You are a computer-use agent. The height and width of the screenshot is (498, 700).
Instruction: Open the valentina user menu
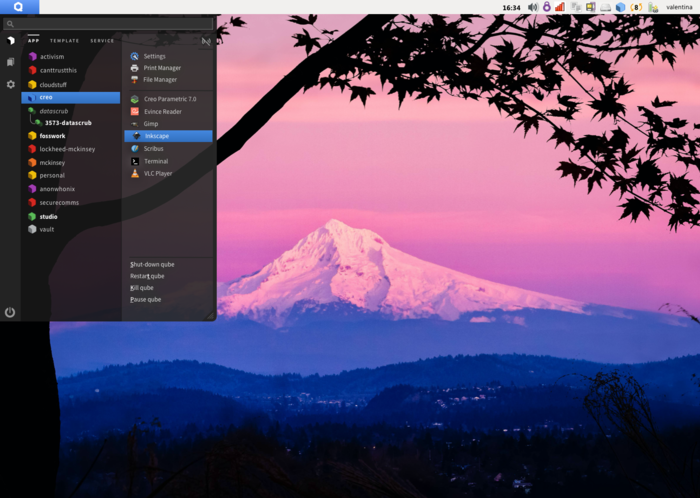click(679, 7)
